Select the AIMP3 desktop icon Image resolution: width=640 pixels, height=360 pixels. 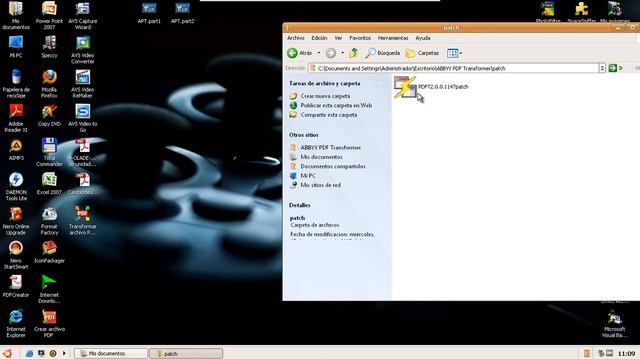(16, 150)
